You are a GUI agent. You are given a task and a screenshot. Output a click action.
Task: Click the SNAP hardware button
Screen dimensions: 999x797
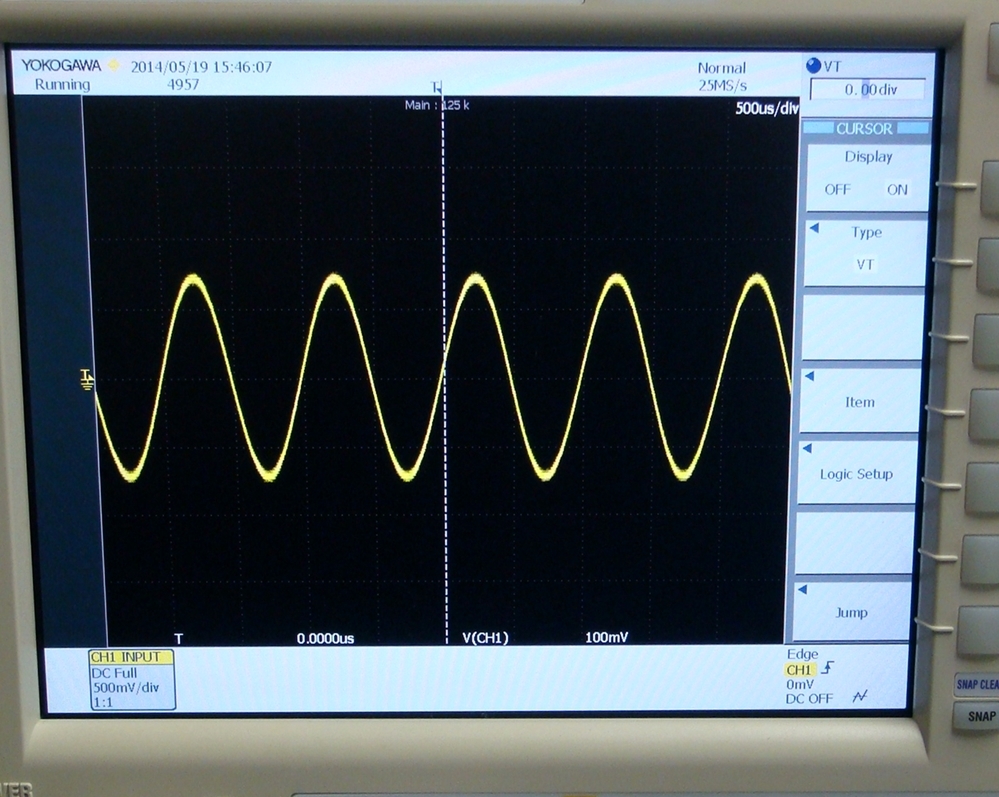[x=977, y=717]
